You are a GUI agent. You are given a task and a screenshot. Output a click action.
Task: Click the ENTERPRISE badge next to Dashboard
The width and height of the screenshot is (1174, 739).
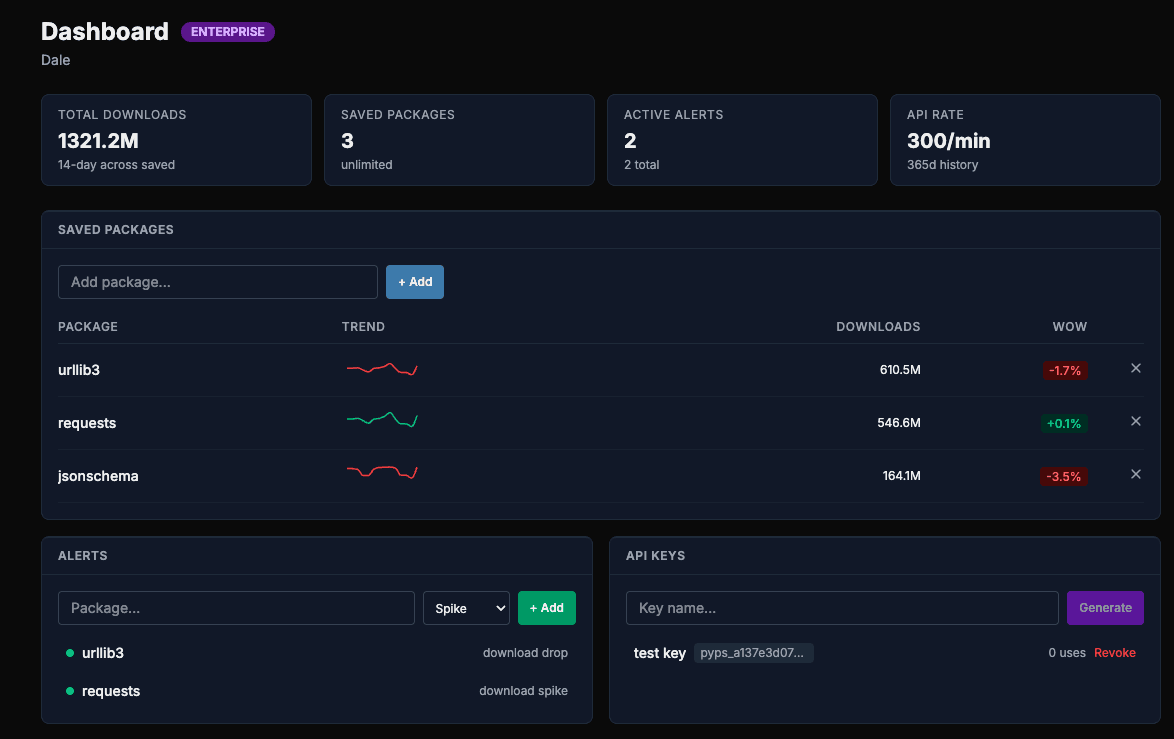(x=227, y=31)
